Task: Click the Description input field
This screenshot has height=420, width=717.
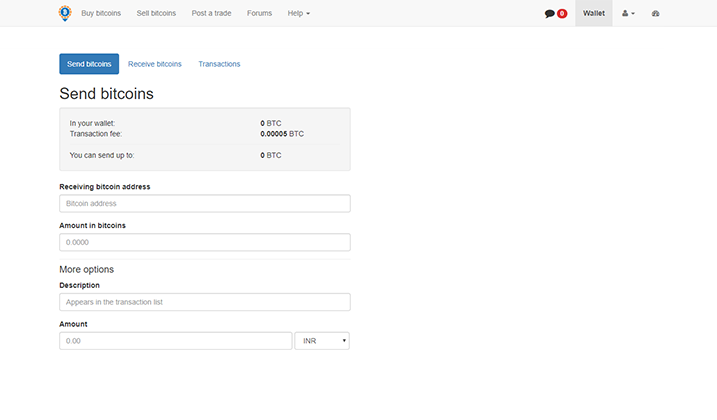Action: (x=205, y=302)
